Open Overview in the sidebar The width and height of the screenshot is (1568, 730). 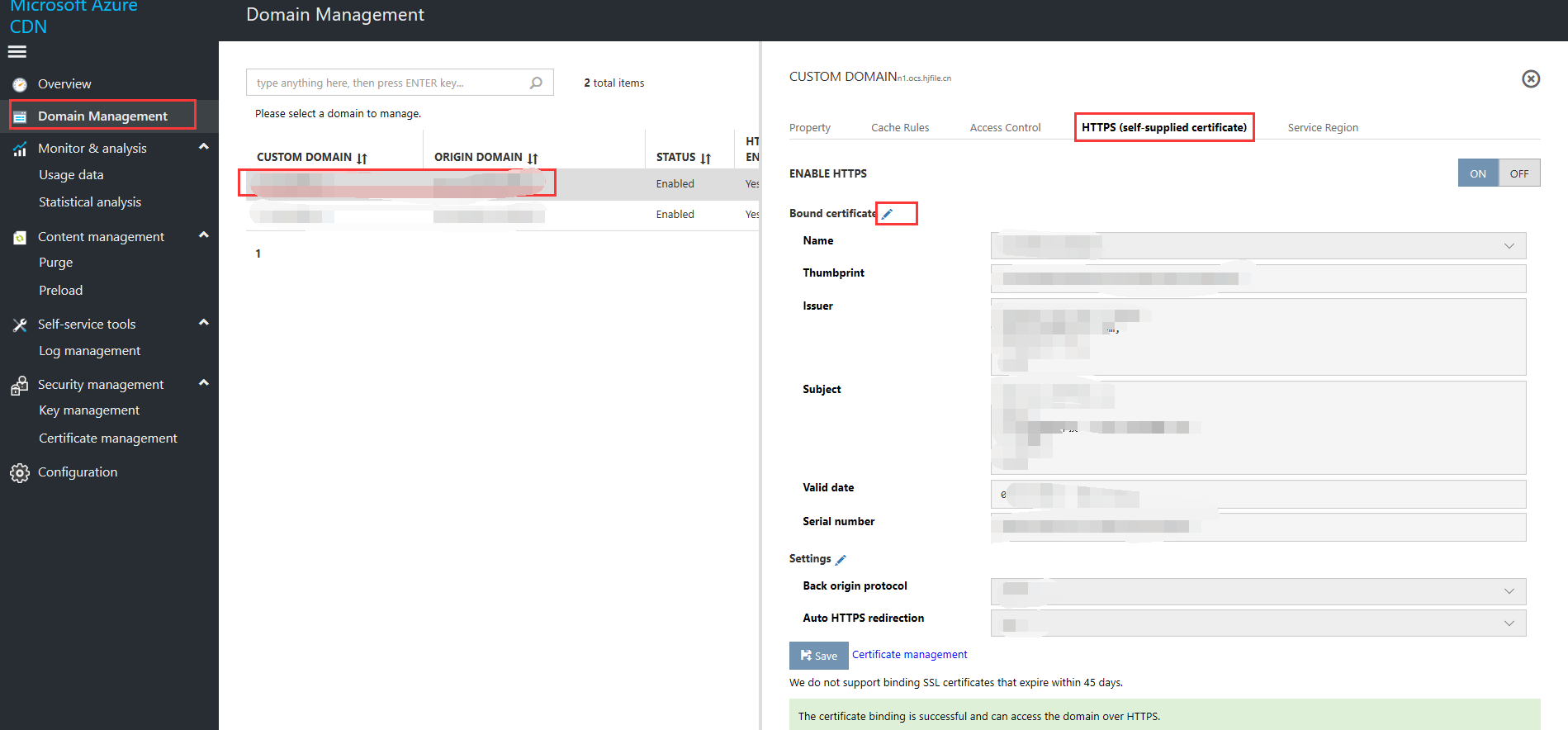coord(64,84)
